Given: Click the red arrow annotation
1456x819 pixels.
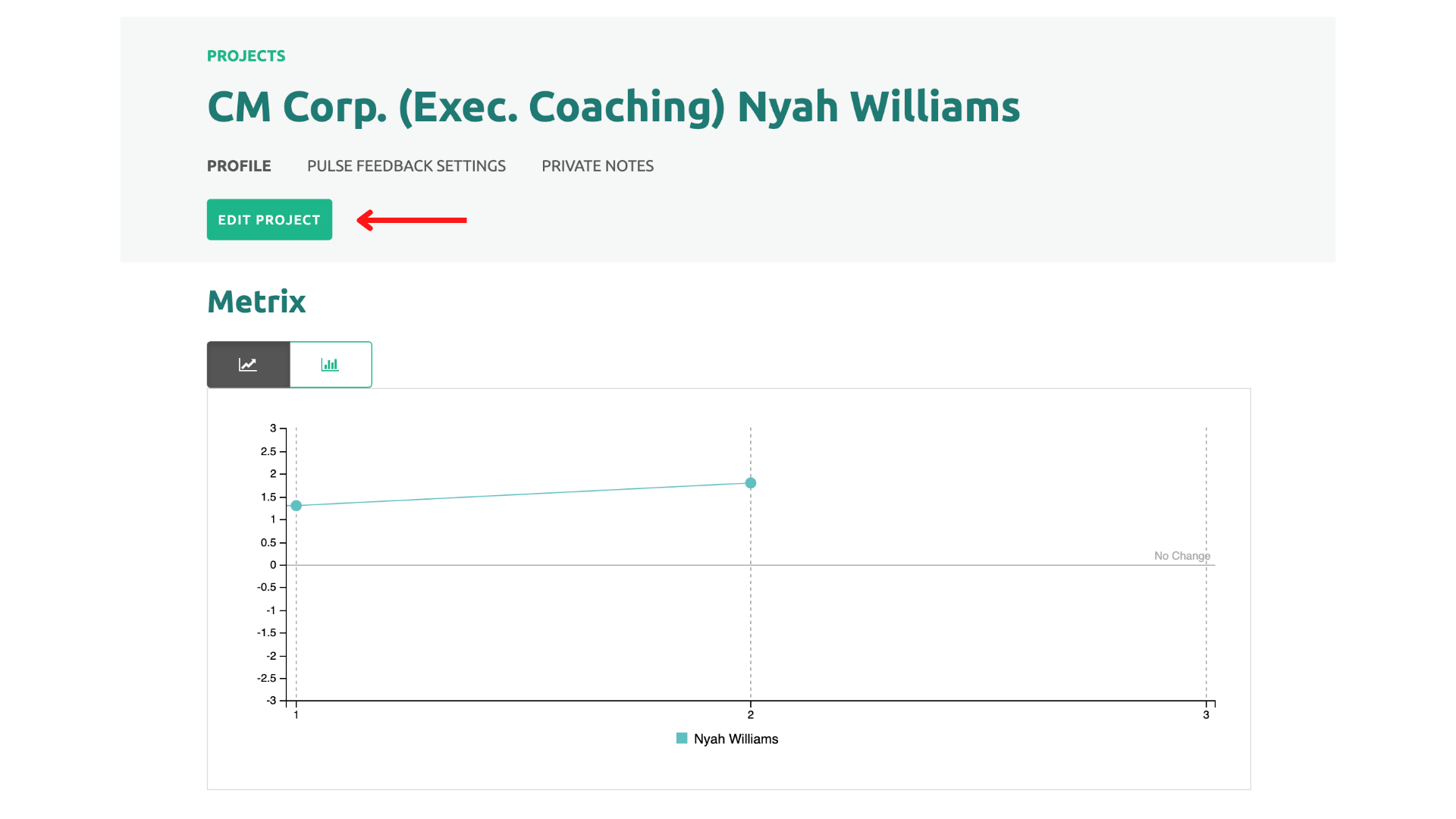Looking at the screenshot, I should 412,220.
